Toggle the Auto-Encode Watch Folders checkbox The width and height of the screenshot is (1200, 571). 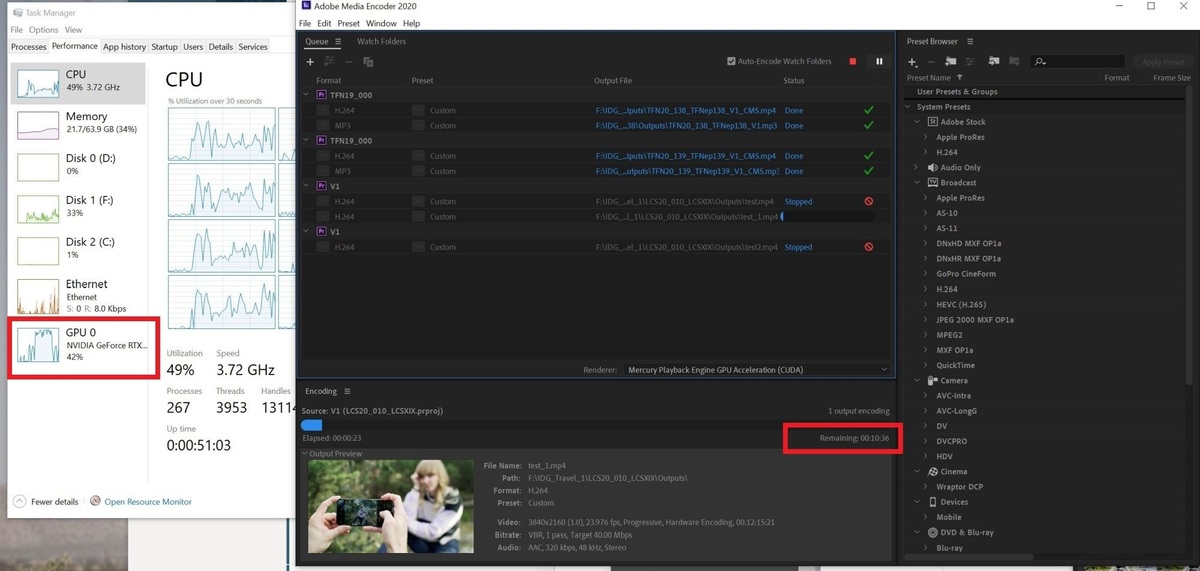(x=732, y=62)
